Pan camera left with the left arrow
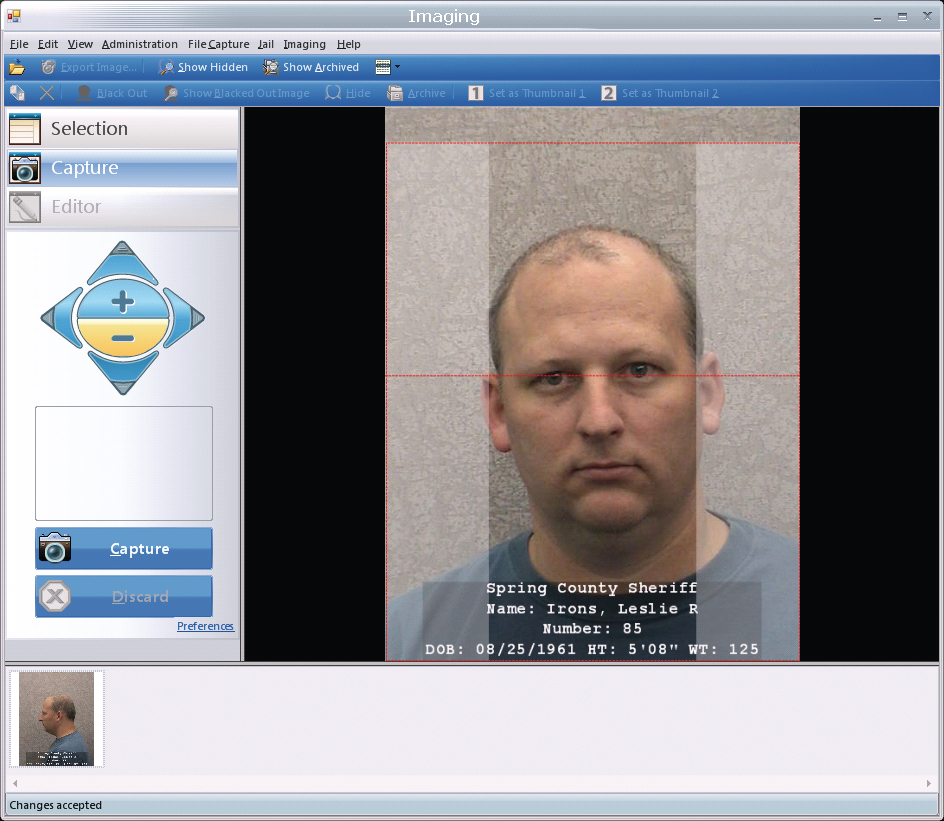This screenshot has height=821, width=944. click(58, 319)
